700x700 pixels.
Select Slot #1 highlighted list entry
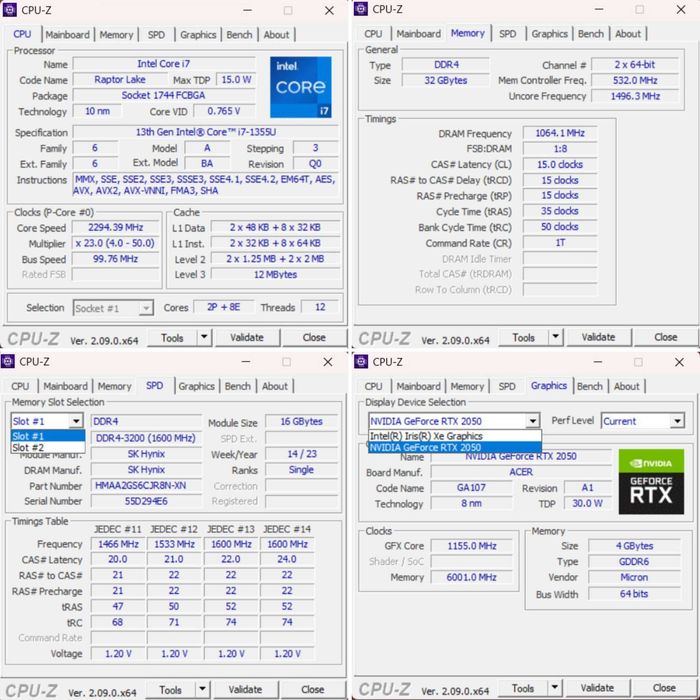pos(48,436)
